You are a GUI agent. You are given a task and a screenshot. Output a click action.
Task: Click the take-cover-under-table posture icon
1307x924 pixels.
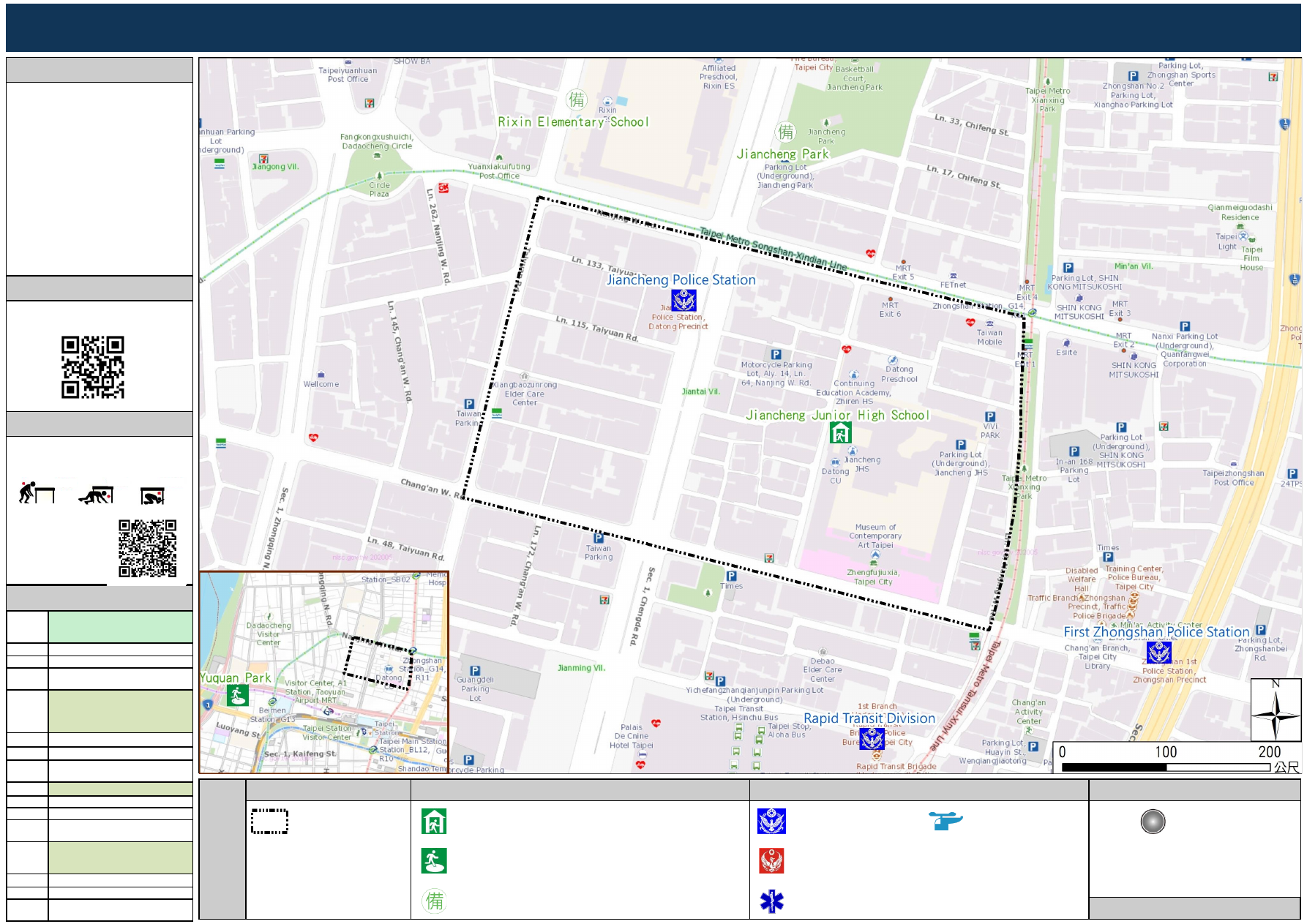(96, 495)
